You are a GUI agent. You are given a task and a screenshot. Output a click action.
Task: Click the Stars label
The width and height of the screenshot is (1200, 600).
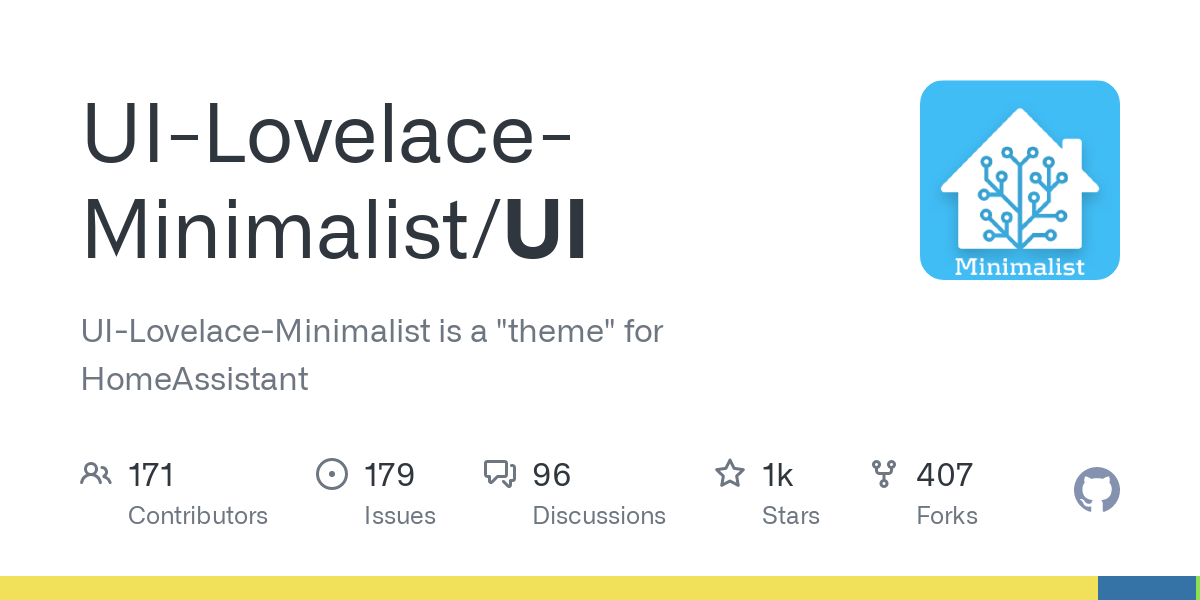[791, 516]
